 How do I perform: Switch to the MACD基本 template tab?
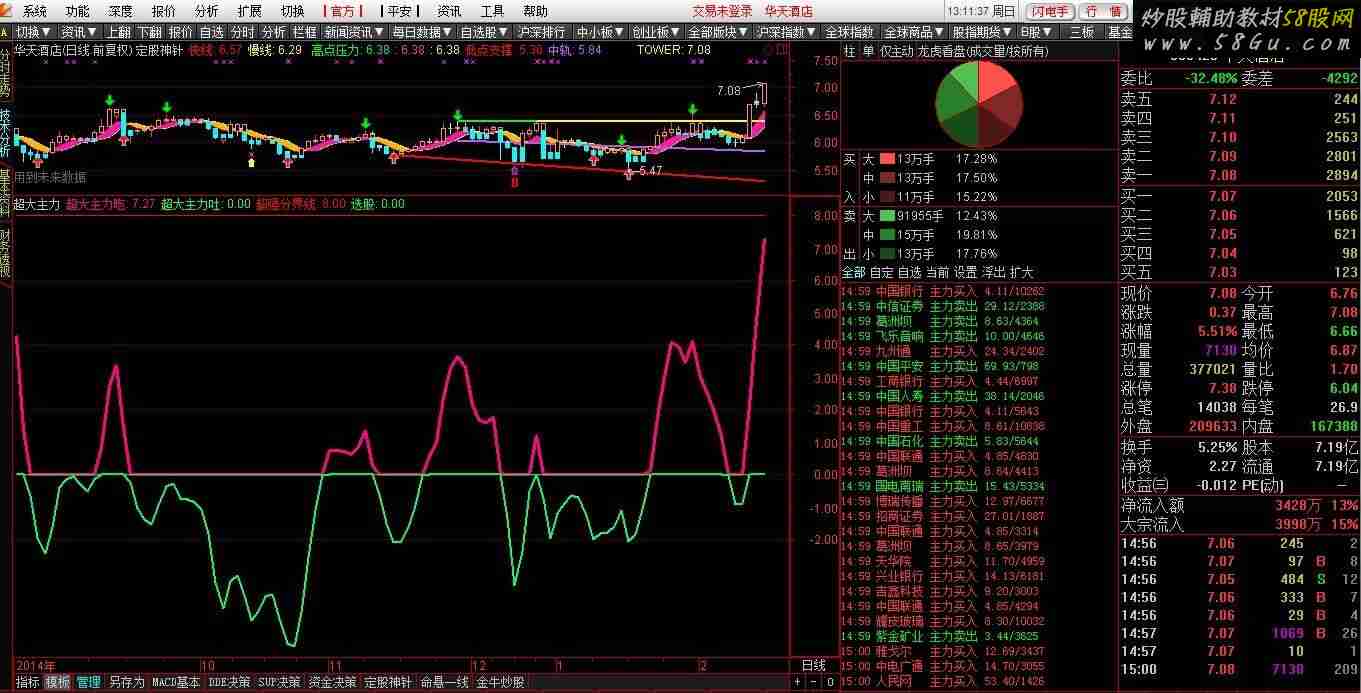click(x=176, y=683)
